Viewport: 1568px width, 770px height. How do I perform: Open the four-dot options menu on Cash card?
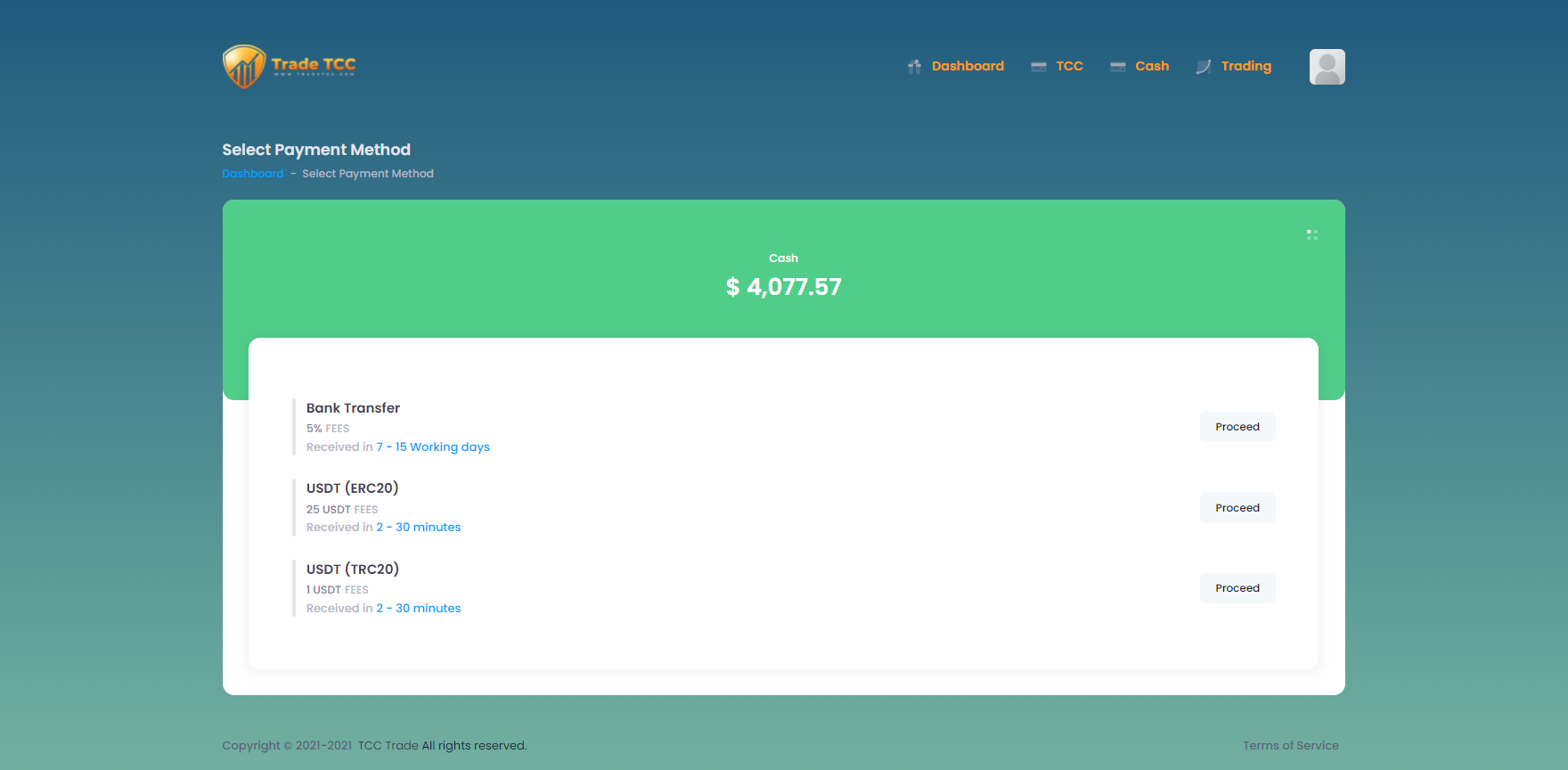click(1312, 234)
